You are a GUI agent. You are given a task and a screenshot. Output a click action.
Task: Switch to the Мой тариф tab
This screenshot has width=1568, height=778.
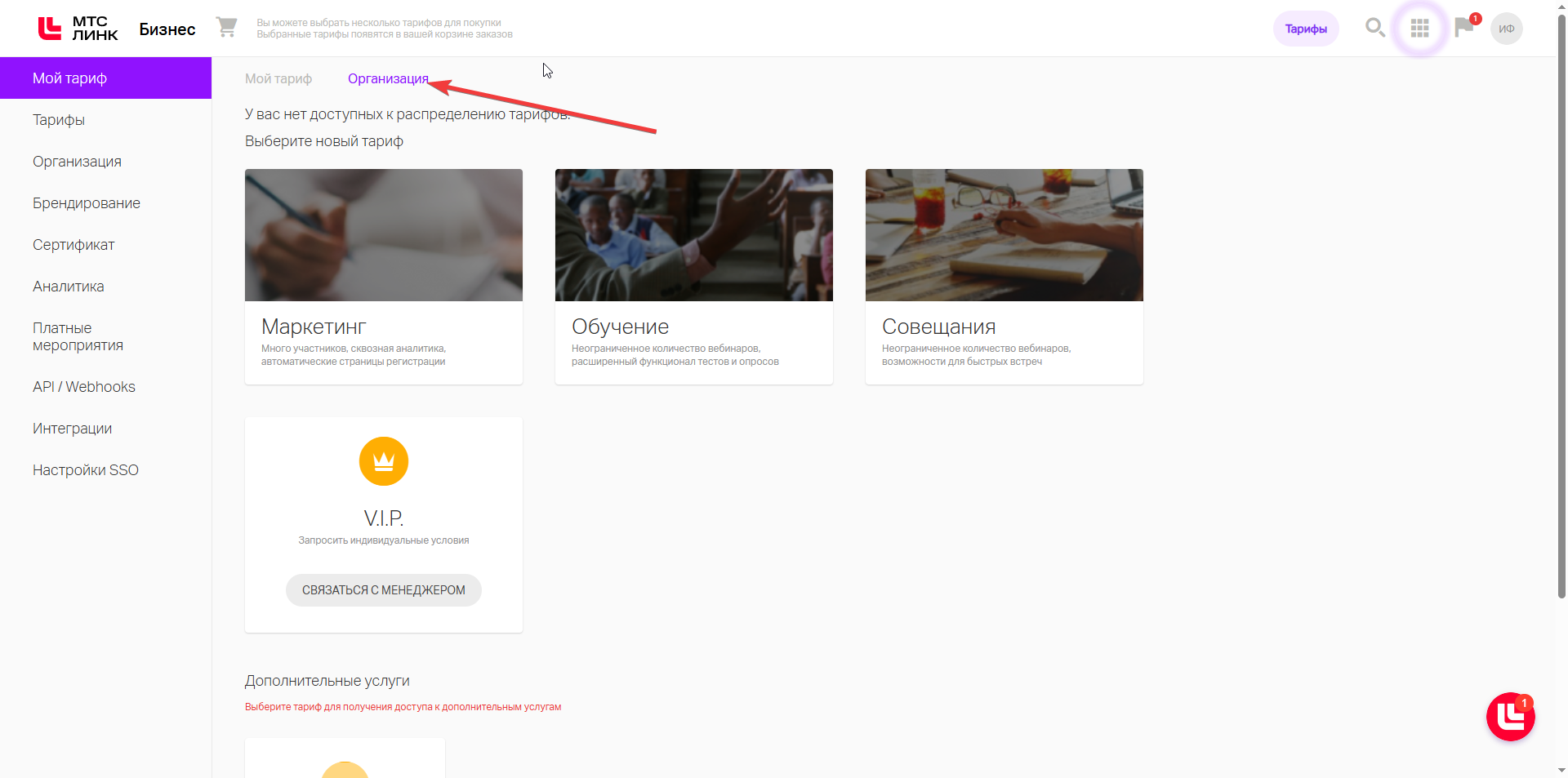278,78
